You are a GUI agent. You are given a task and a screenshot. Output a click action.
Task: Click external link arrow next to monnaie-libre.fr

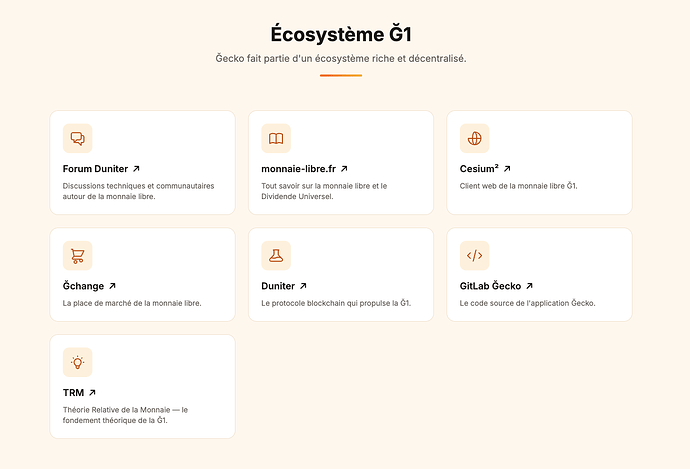click(x=344, y=169)
